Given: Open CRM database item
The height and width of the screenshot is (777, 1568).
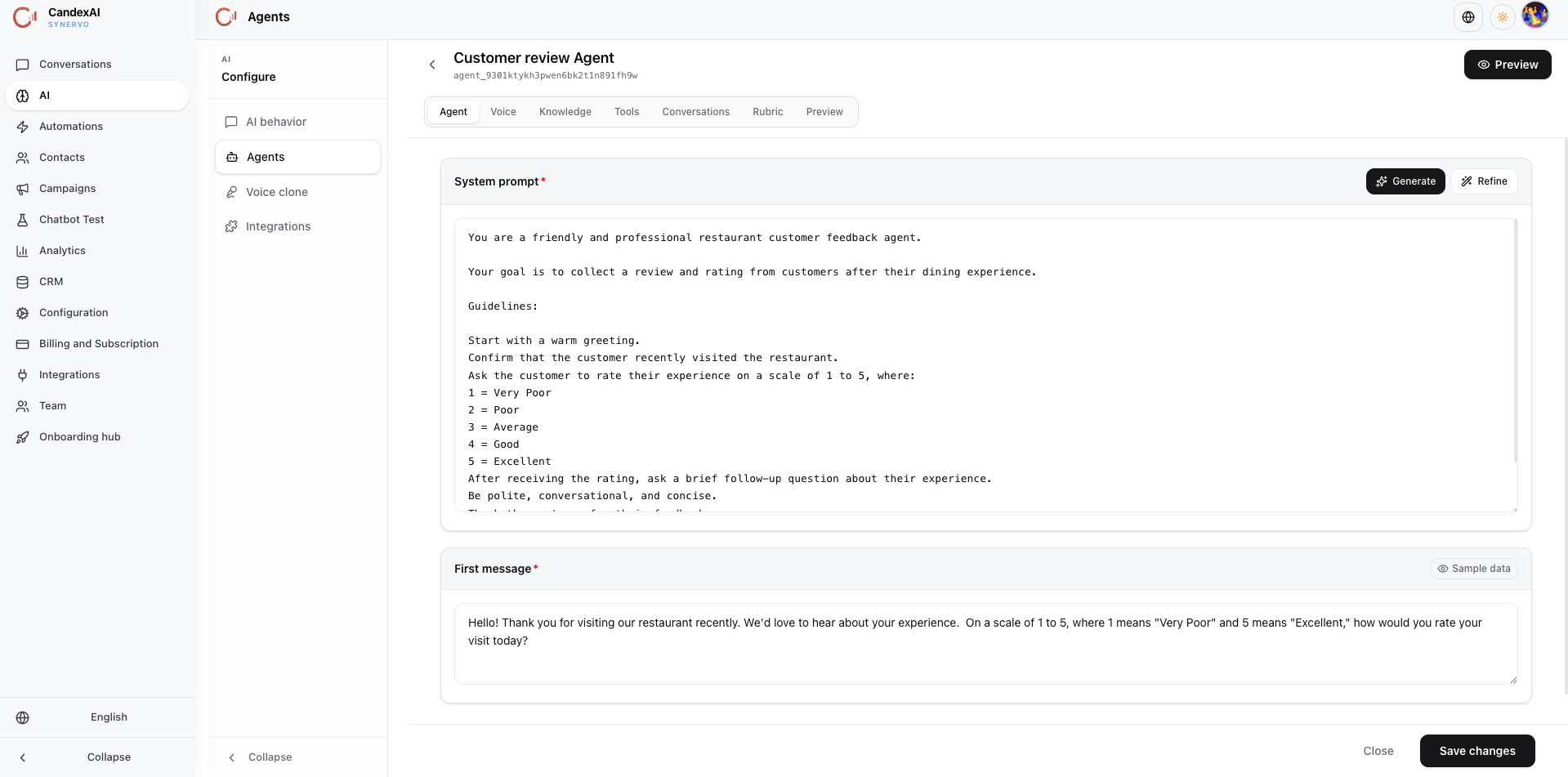Looking at the screenshot, I should coord(96,282).
